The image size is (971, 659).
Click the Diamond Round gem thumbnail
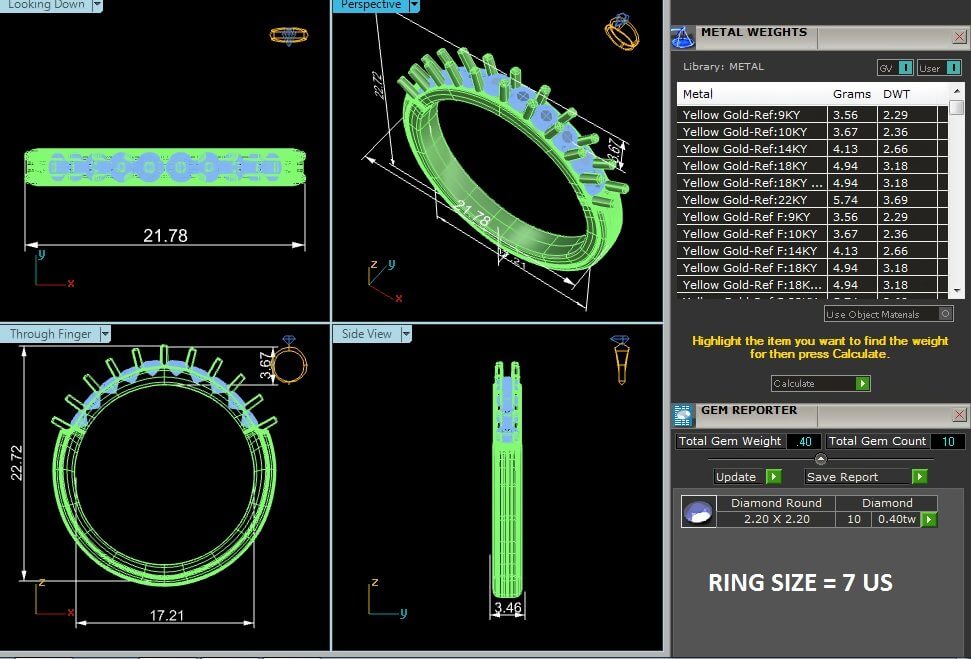[698, 511]
